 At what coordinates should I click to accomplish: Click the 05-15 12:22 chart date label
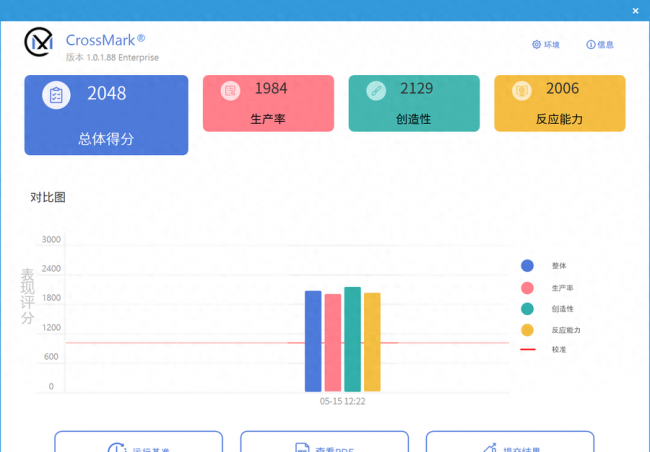(342, 401)
